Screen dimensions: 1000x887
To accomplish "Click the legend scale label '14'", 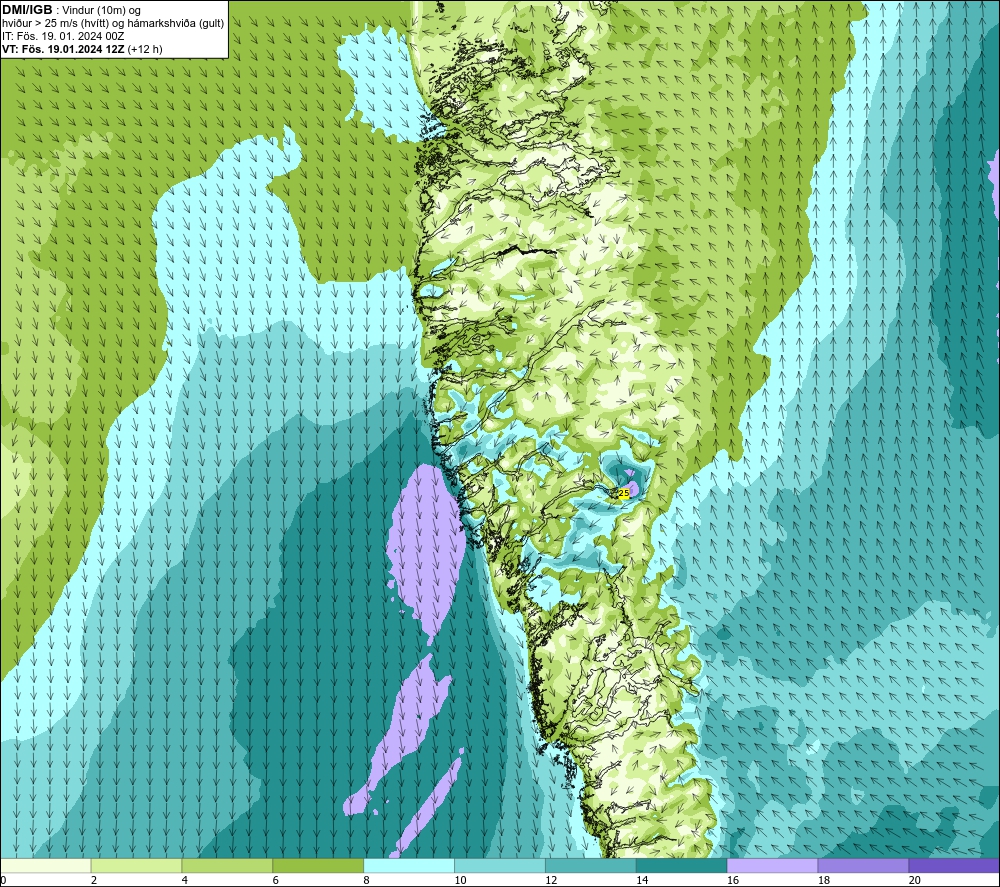I will 642,880.
